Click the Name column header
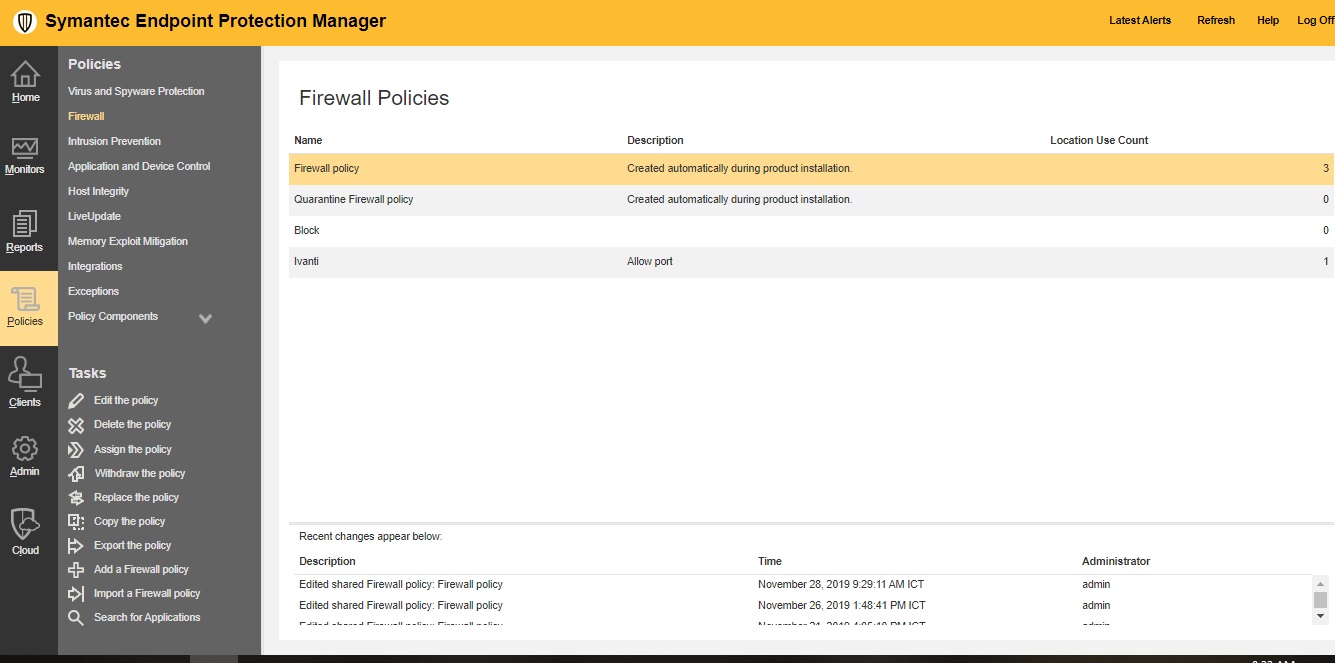 coord(308,140)
